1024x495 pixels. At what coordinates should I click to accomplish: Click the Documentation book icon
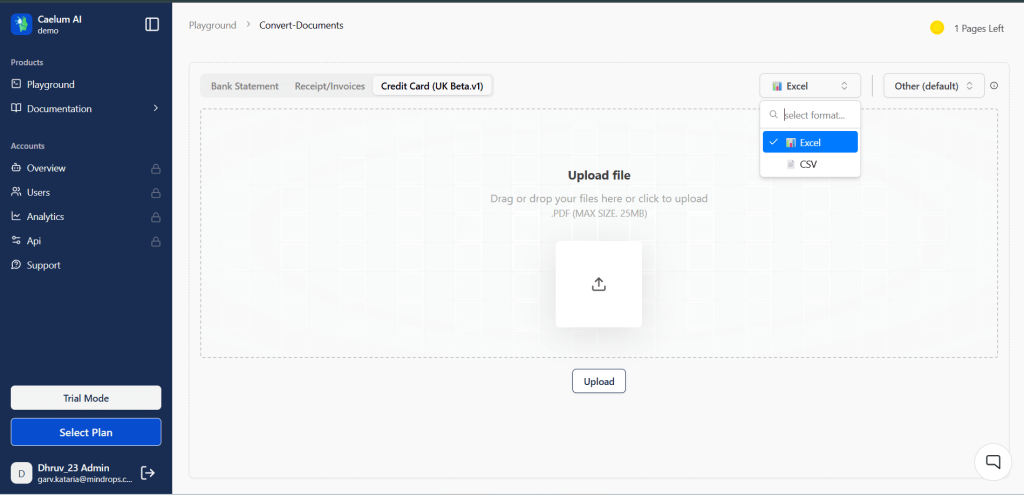coord(16,108)
